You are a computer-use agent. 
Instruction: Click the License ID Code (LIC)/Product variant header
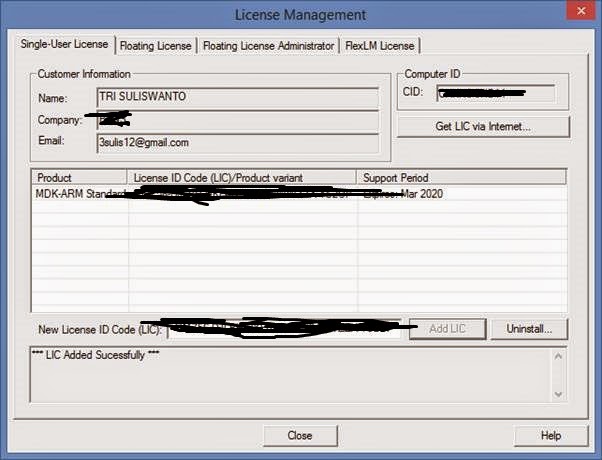241,178
